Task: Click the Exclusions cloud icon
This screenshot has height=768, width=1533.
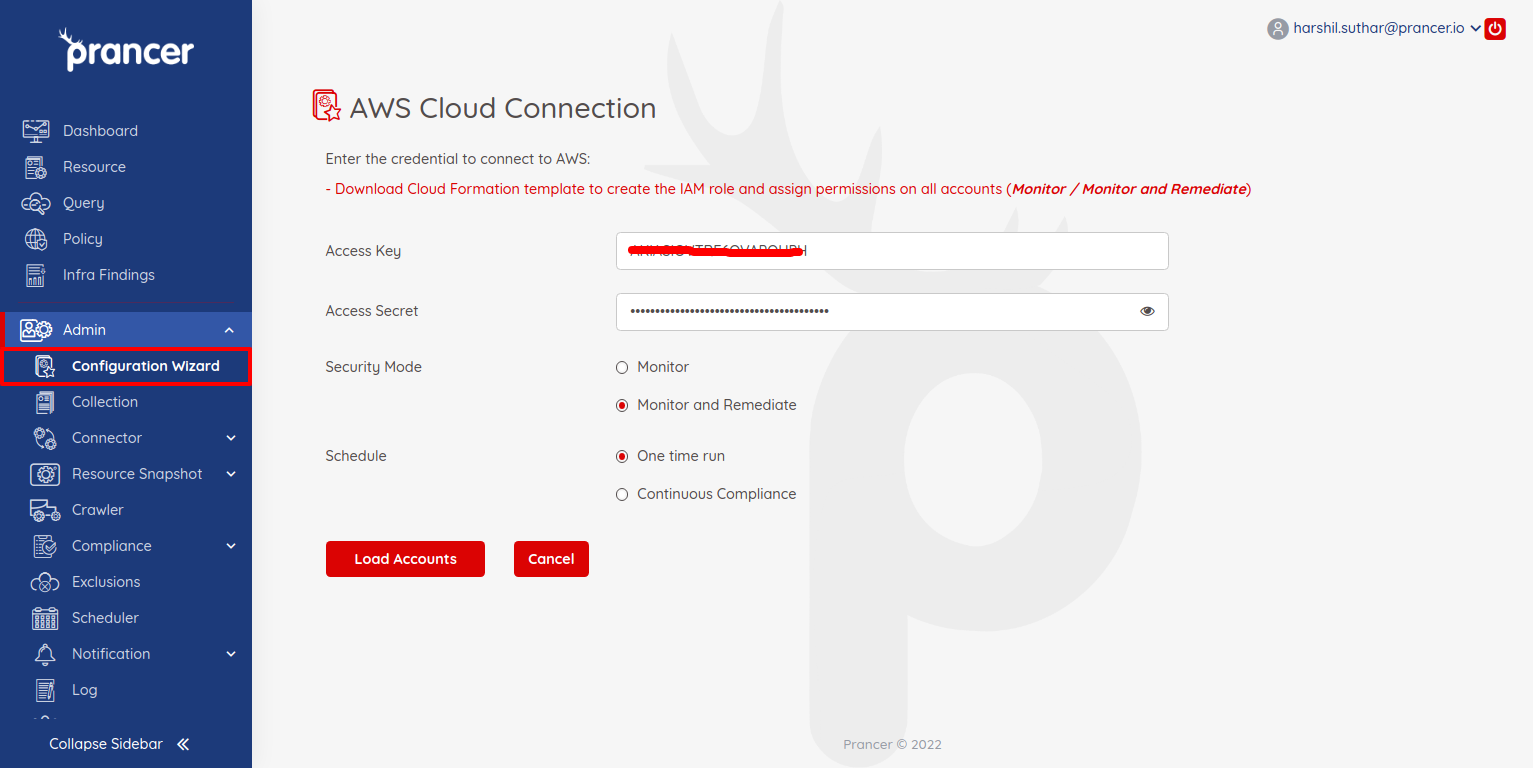Action: pyautogui.click(x=45, y=582)
